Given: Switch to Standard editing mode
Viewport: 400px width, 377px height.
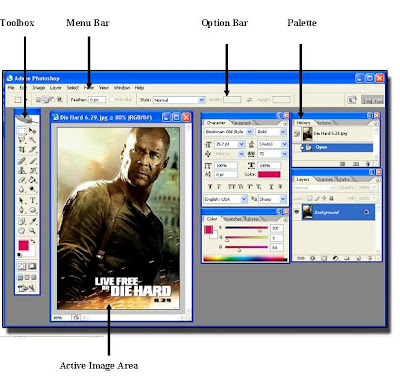Looking at the screenshot, I should (x=22, y=266).
